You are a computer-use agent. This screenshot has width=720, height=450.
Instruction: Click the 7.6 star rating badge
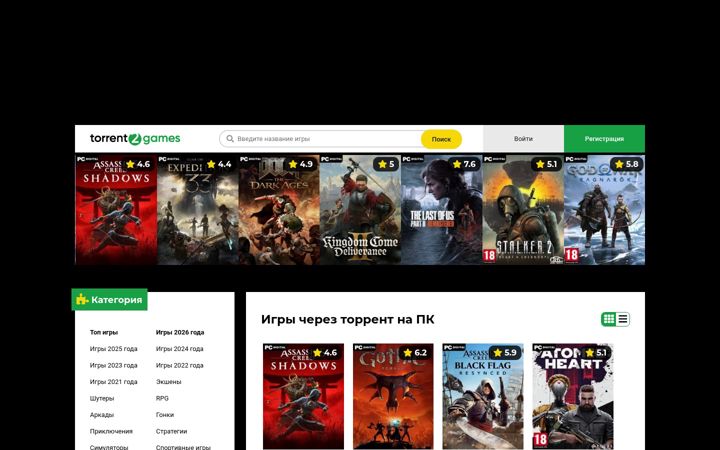464,164
